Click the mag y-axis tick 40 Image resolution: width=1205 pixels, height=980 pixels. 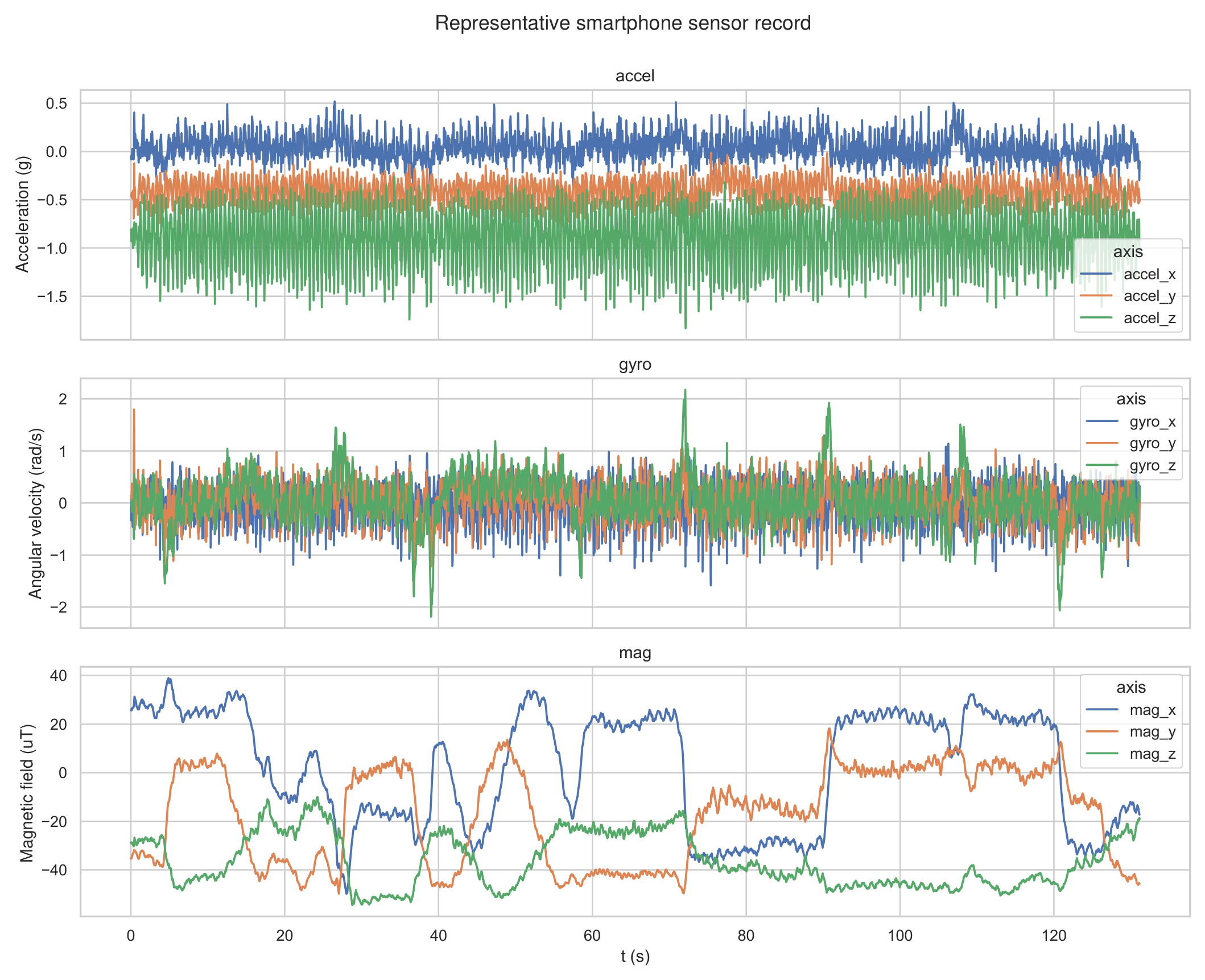[x=59, y=676]
